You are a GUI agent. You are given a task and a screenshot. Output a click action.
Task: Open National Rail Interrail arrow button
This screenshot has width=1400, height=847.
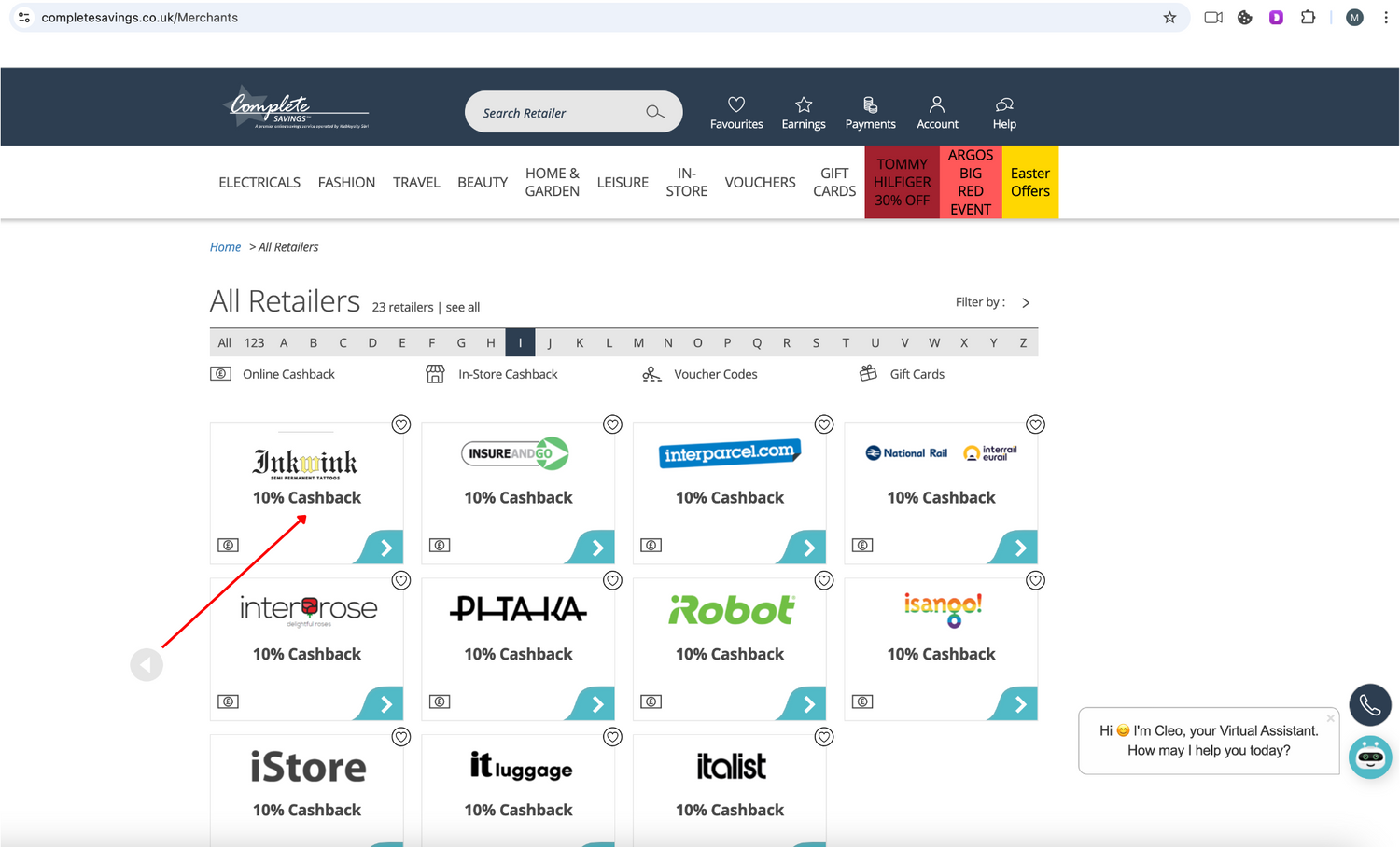click(1013, 548)
